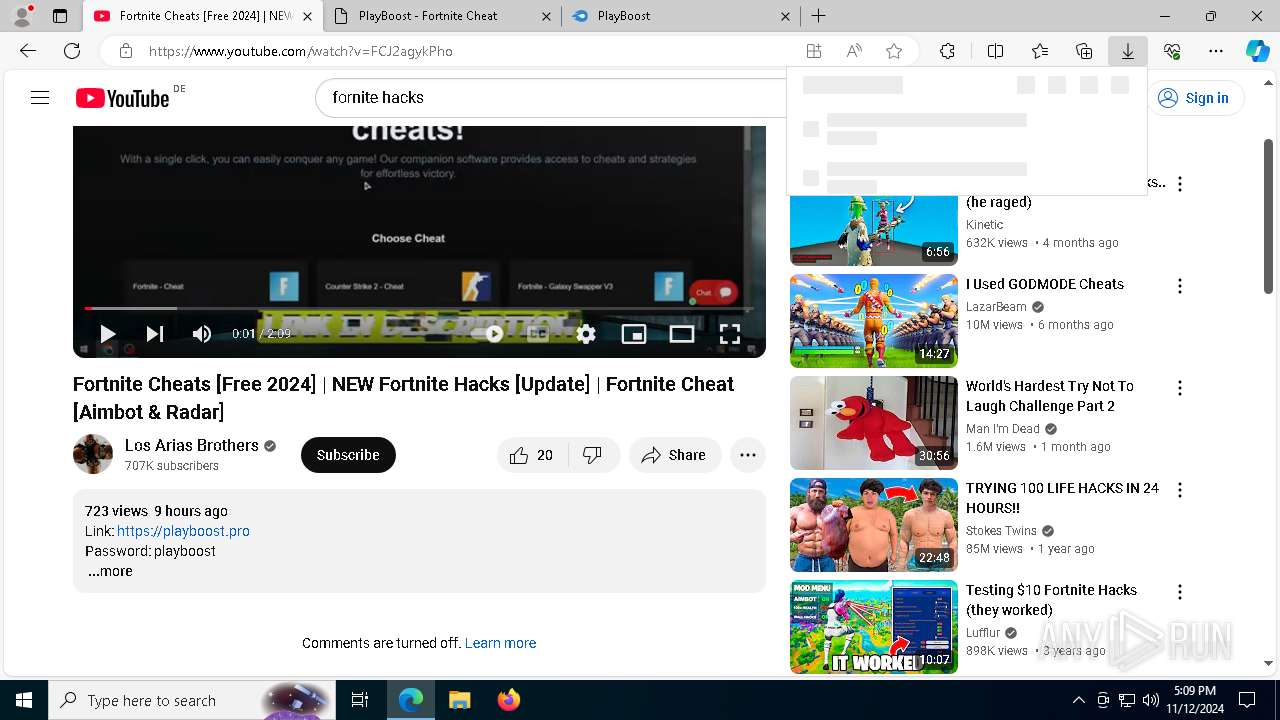Open options for World's Hardest Try Not To Laugh
This screenshot has height=720, width=1280.
click(x=1180, y=388)
